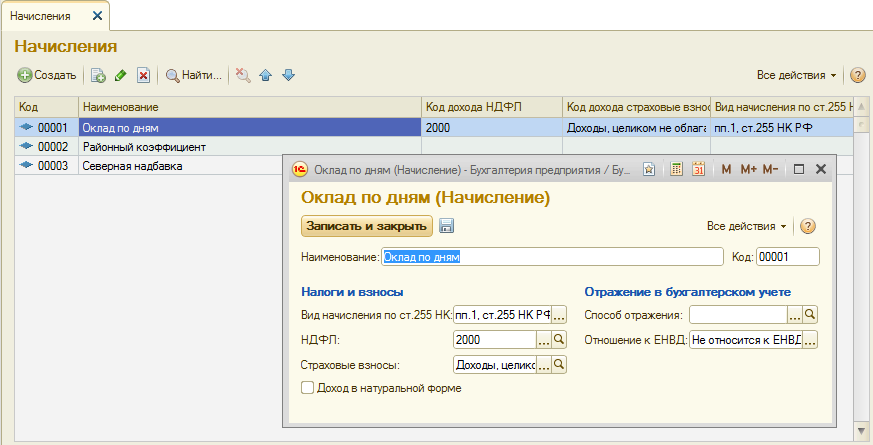Screen dimensions: 873x445
Task: Click the red X mark-for-deletion icon
Action: click(144, 75)
